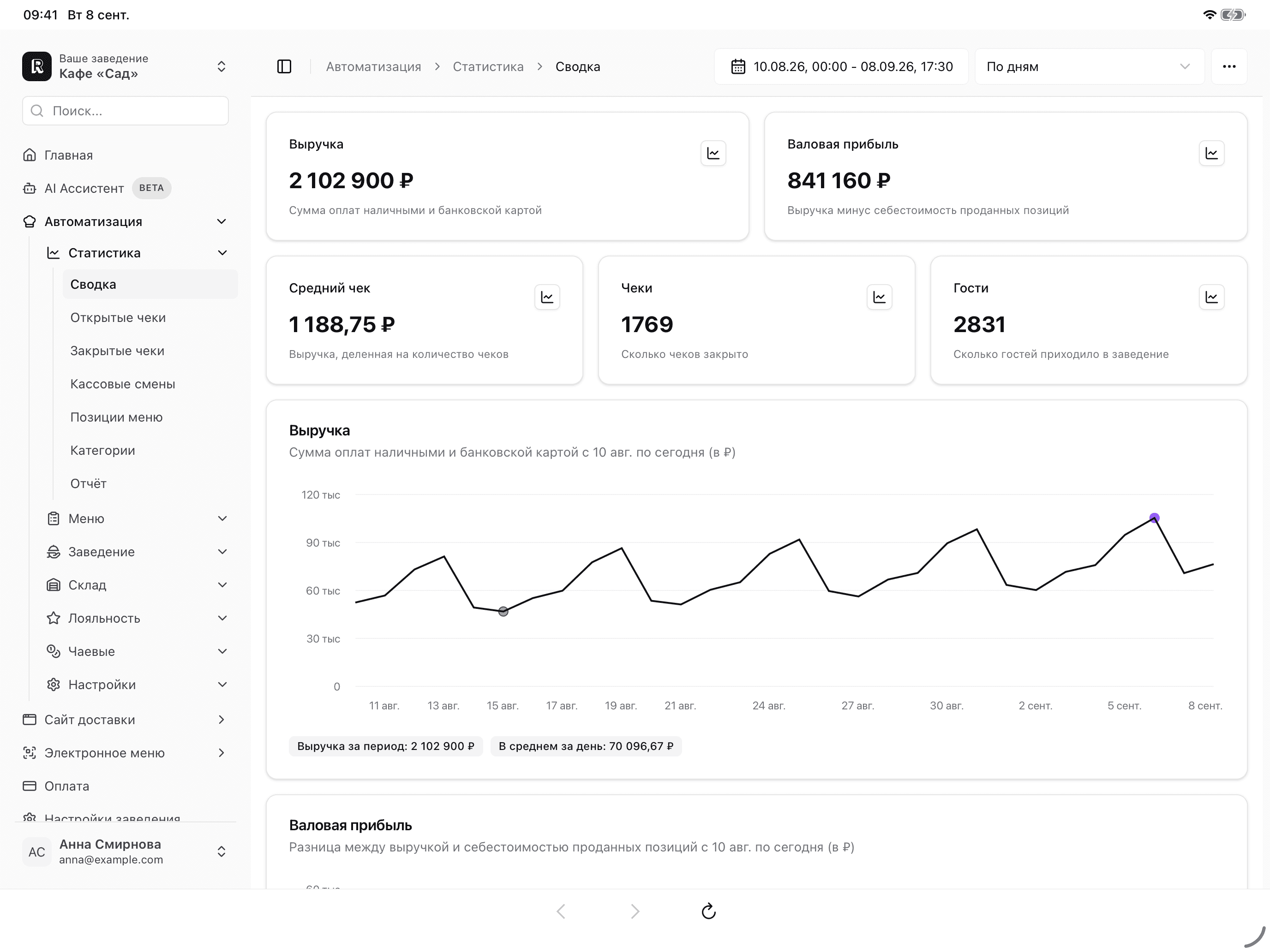Check battery status icon
The height and width of the screenshot is (952, 1270).
pos(1233,15)
